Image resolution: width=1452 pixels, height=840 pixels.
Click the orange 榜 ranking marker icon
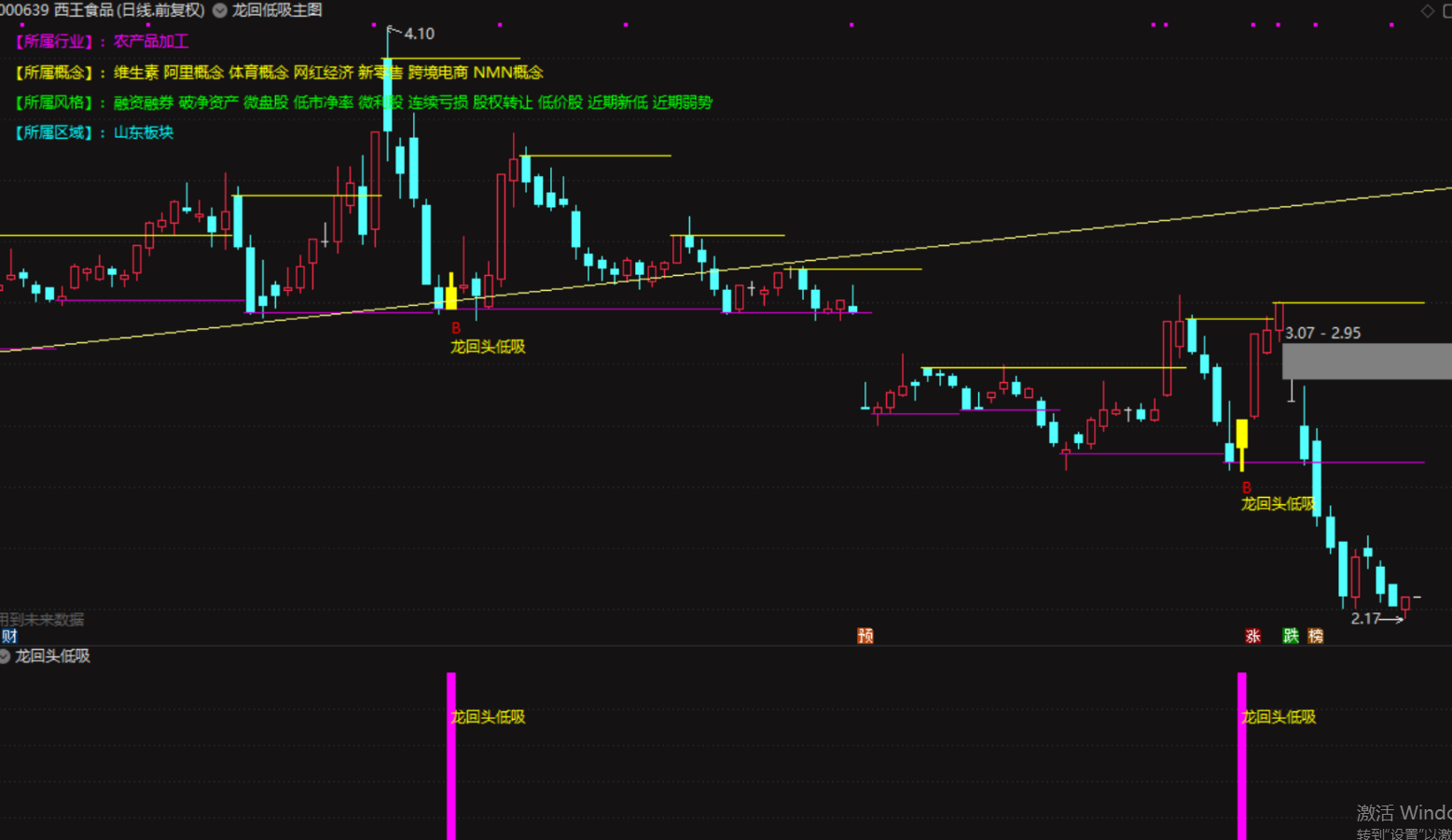1316,636
